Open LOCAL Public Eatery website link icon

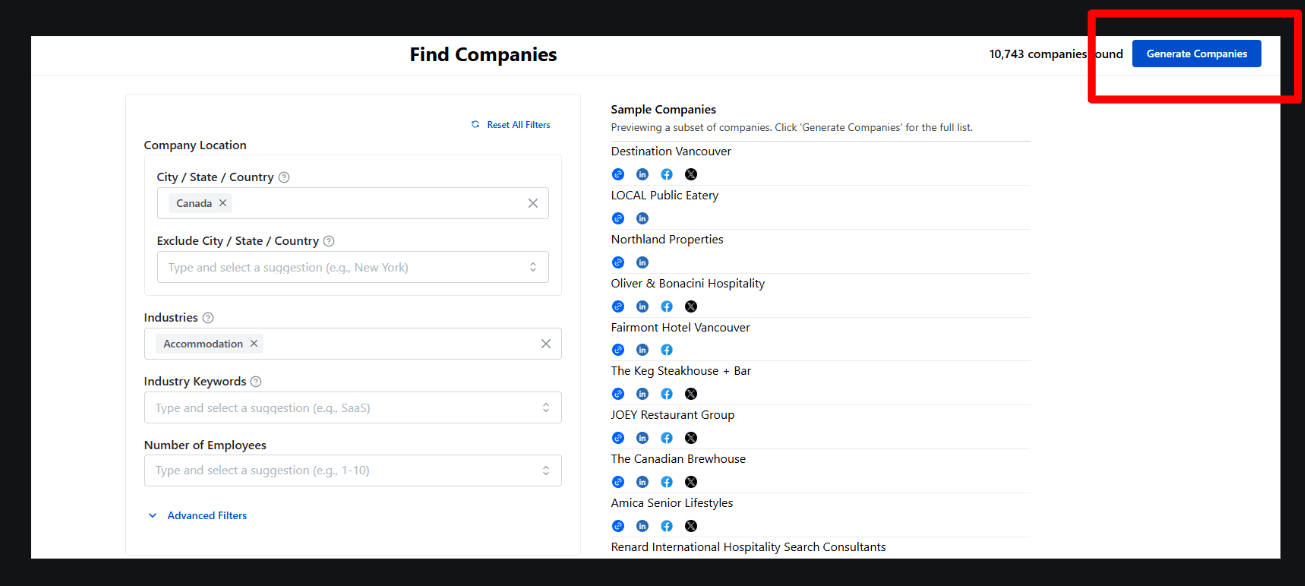point(618,218)
